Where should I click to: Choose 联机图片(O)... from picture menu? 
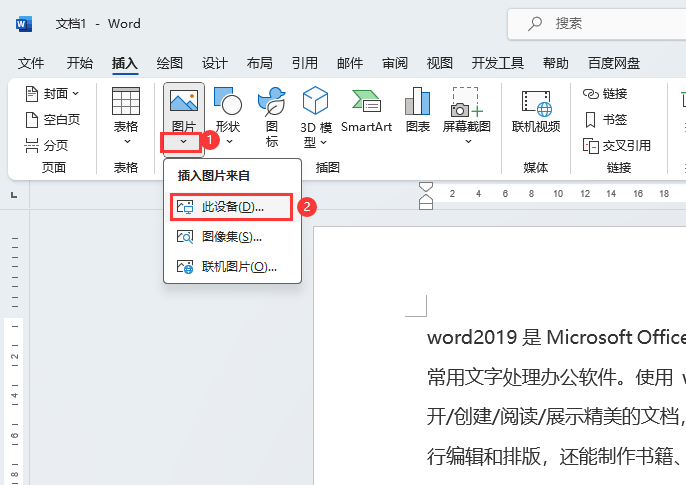(231, 267)
